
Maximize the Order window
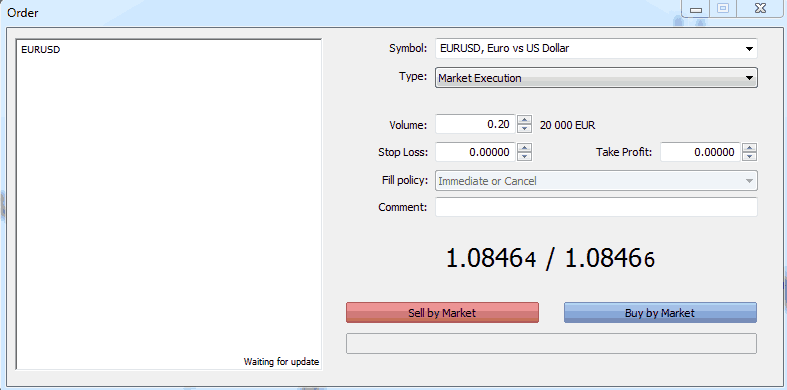[x=723, y=9]
